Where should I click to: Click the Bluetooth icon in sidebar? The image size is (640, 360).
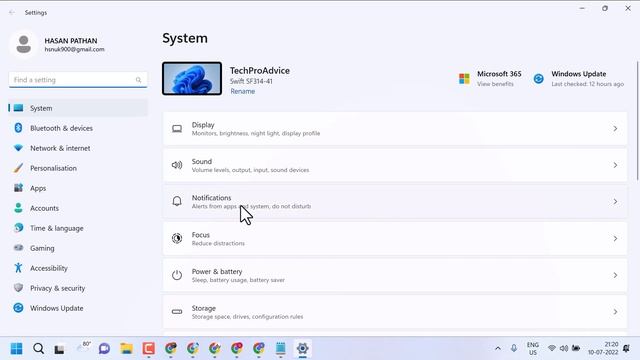[x=18, y=128]
